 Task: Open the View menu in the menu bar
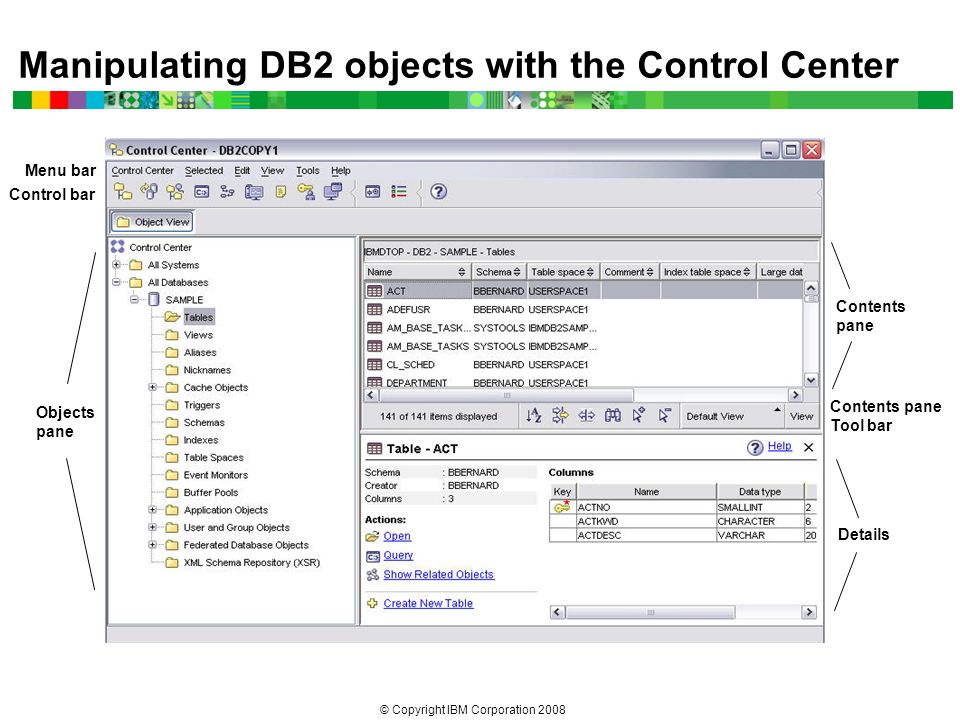pos(272,171)
